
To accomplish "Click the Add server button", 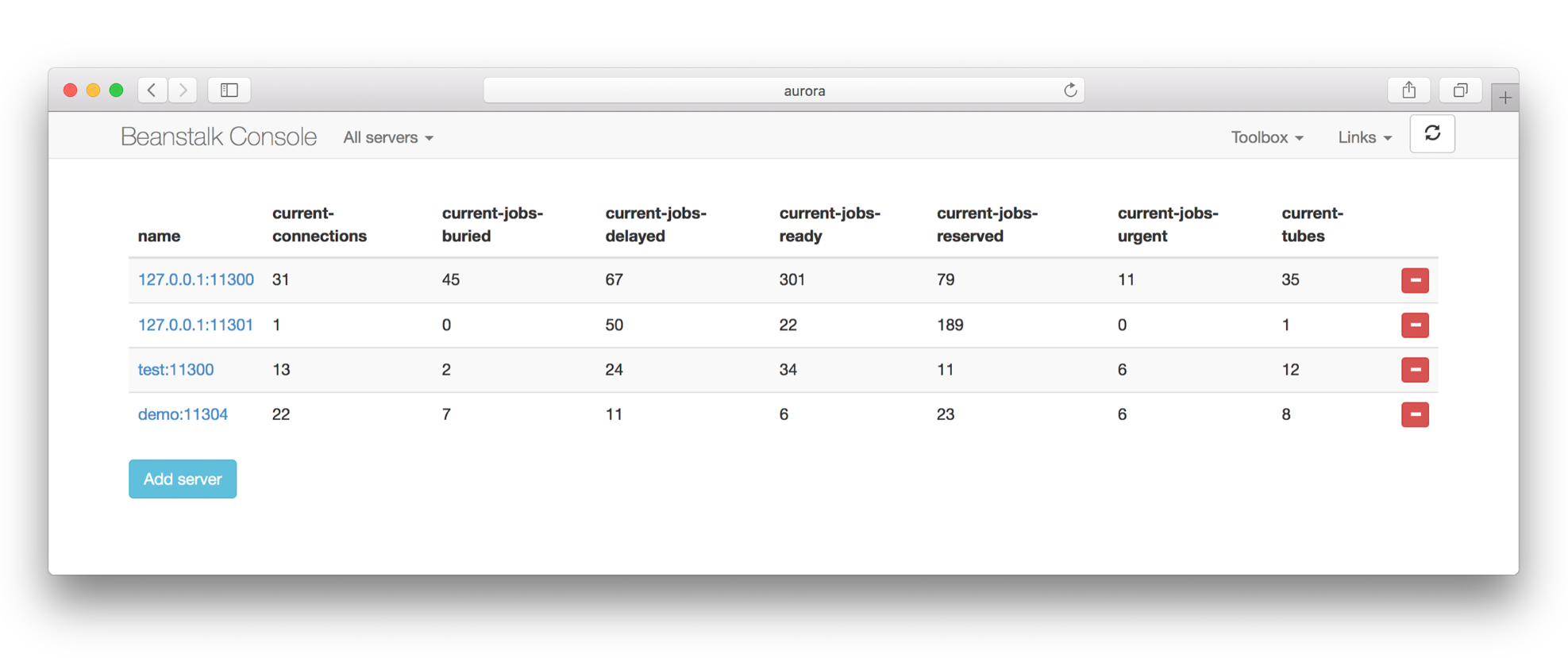I will pos(183,479).
